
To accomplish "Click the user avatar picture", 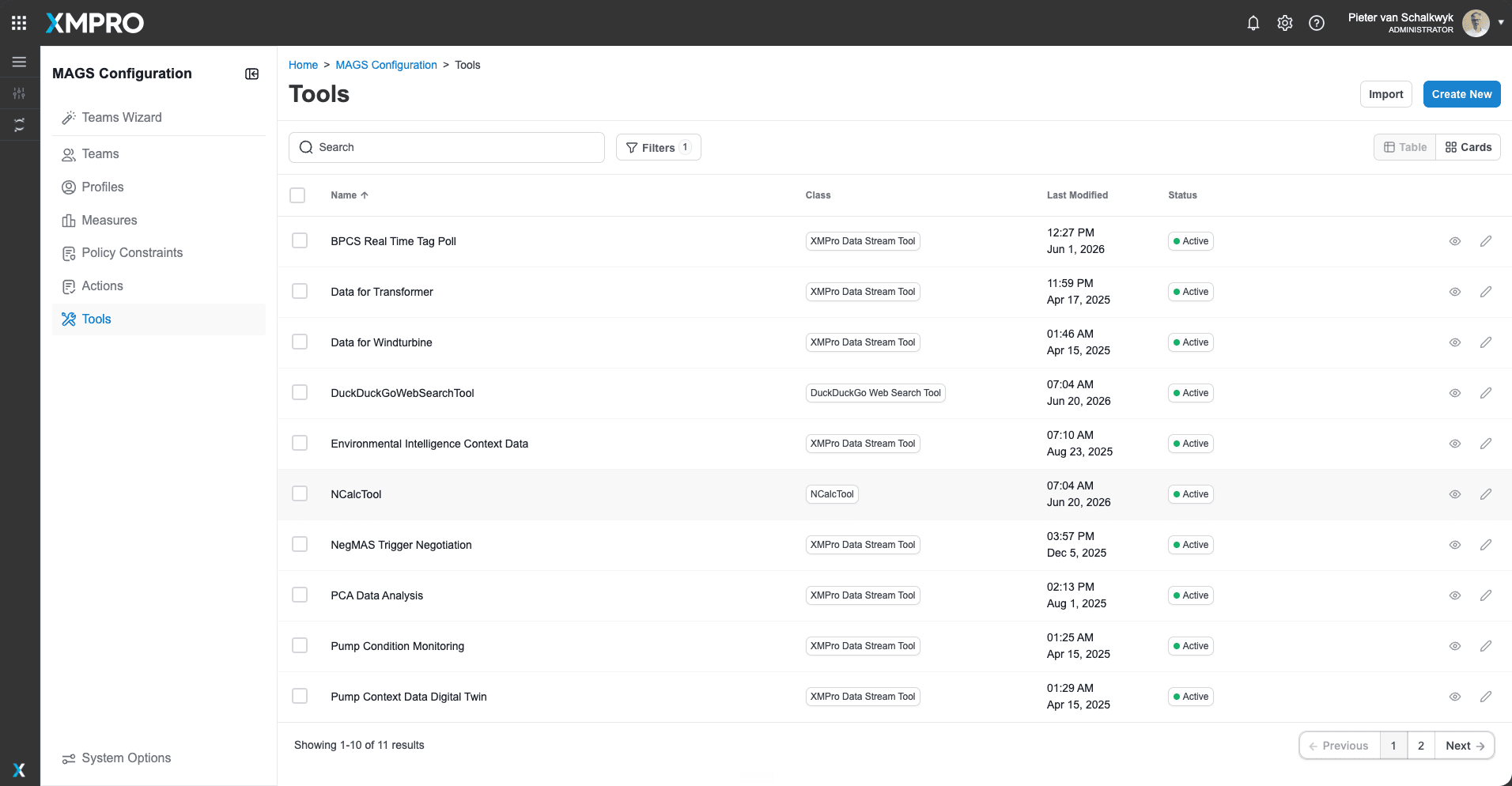I will [1476, 23].
